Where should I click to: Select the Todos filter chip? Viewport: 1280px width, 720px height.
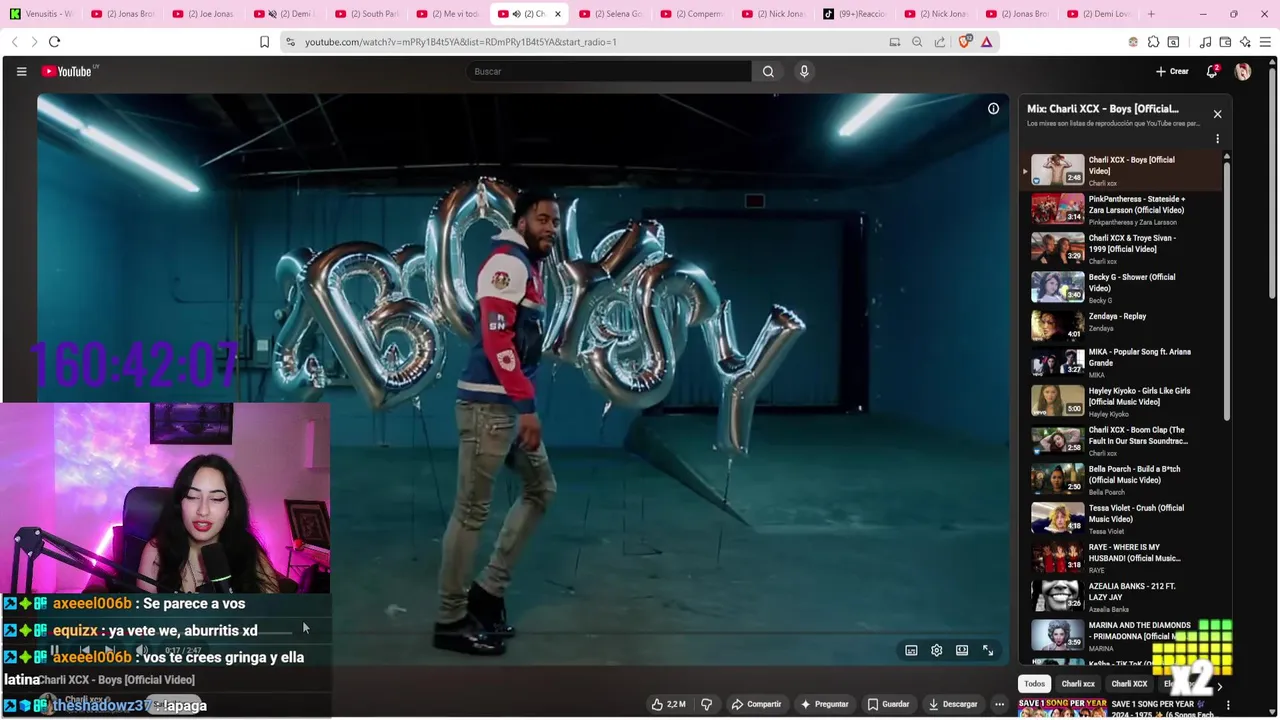[x=1034, y=684]
